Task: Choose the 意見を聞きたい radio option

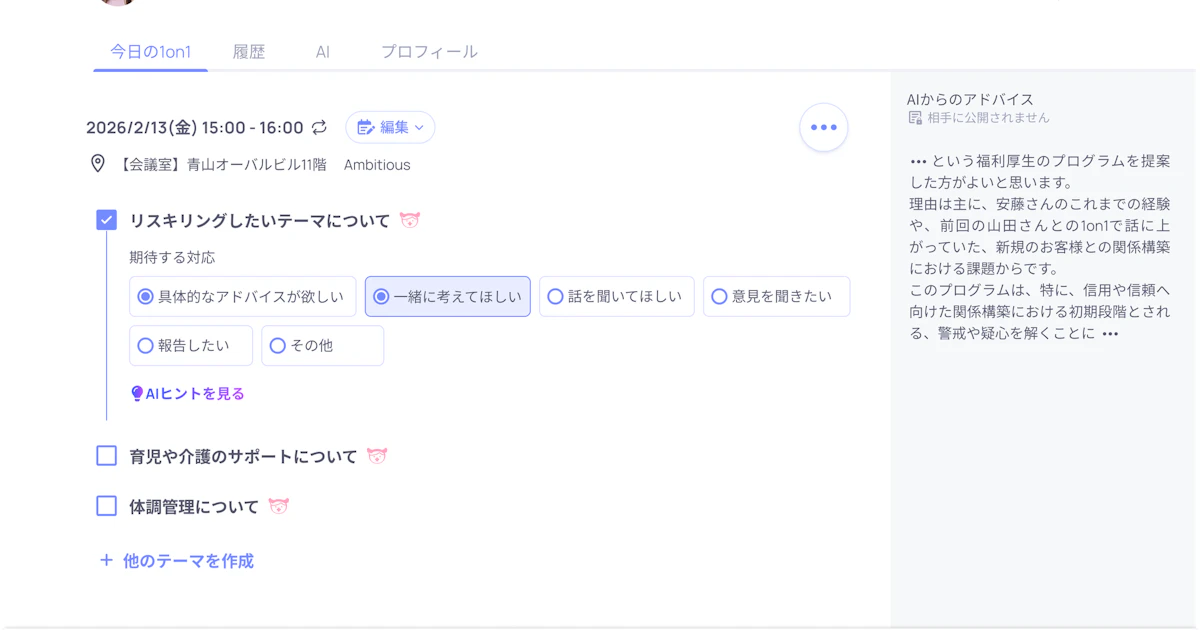Action: (719, 297)
